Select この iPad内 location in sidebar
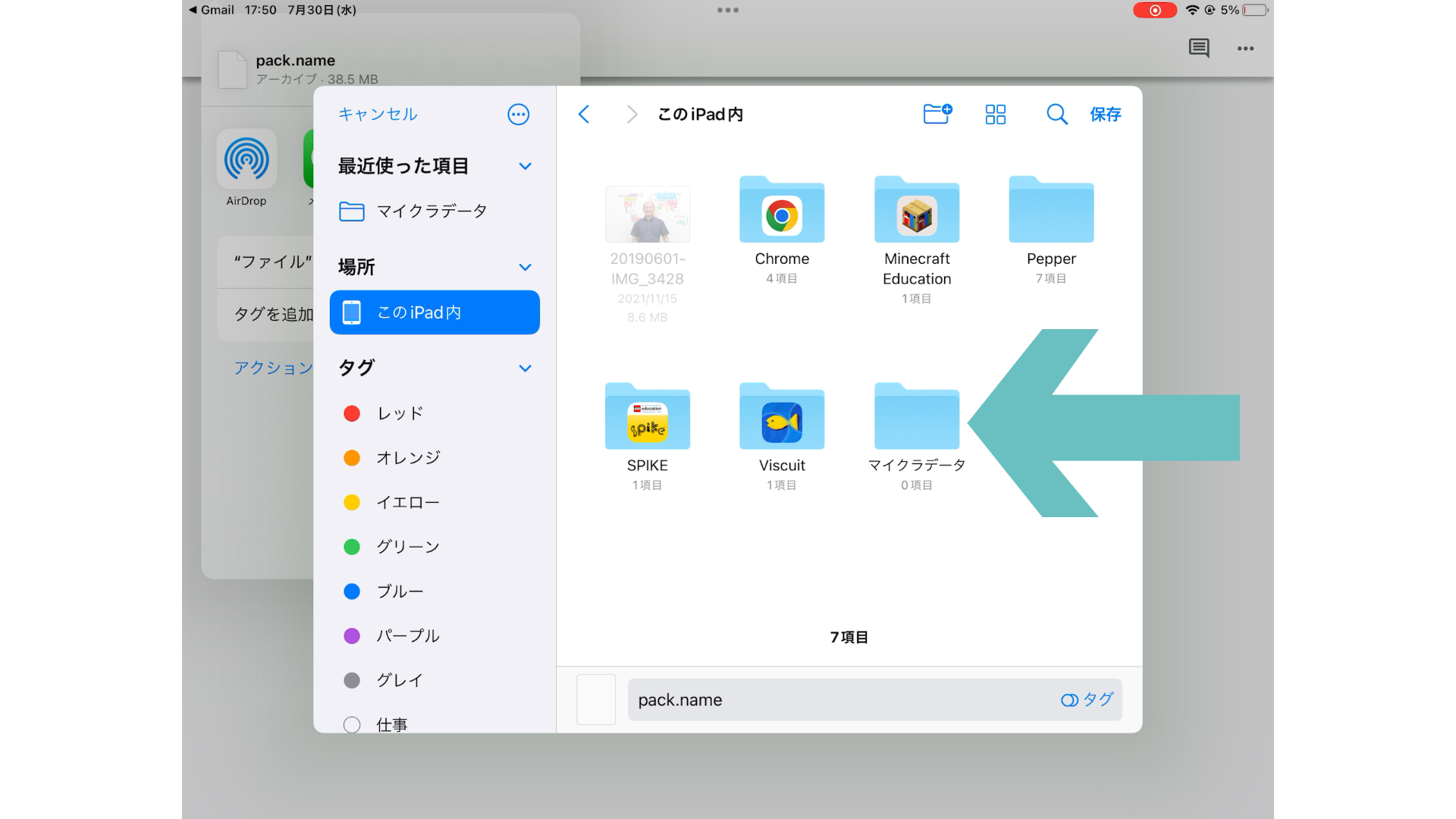 pyautogui.click(x=435, y=312)
